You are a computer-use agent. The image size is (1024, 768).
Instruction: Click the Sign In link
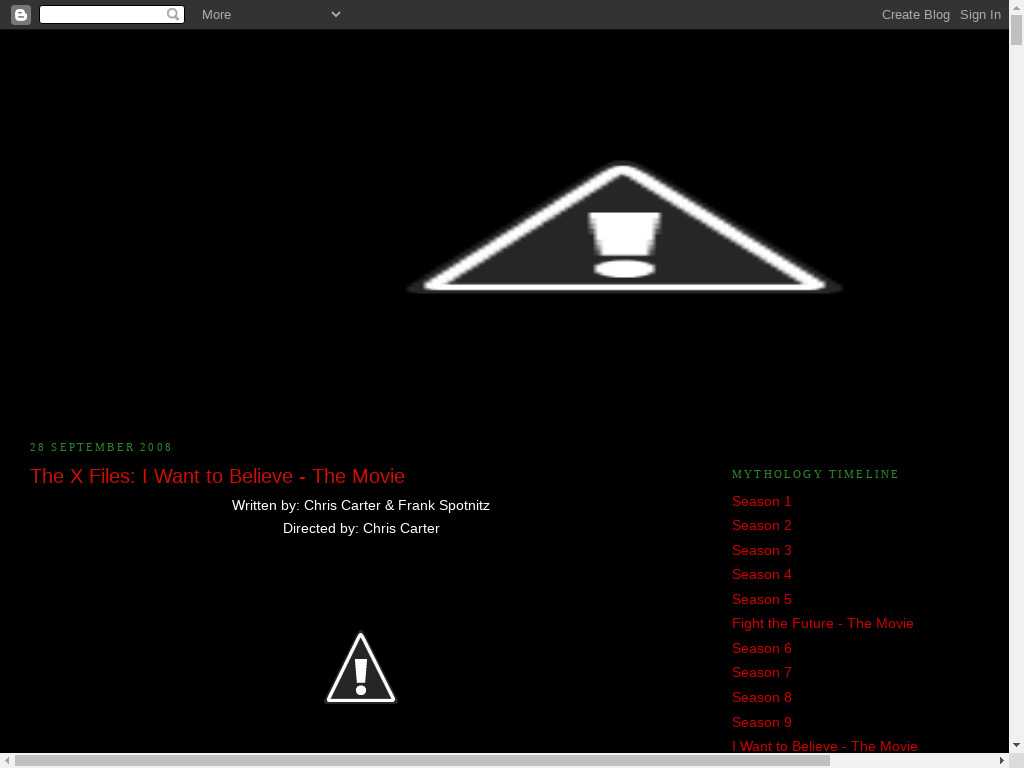click(x=980, y=14)
